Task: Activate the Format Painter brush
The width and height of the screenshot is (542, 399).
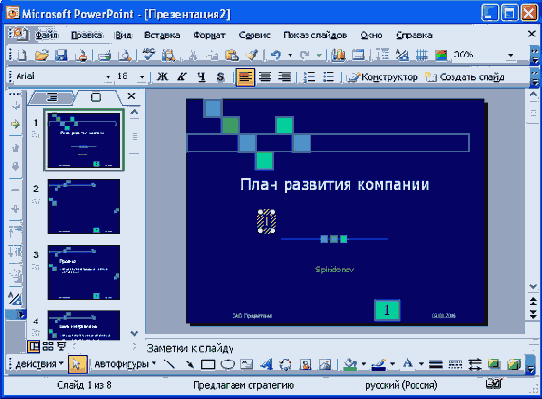Action: point(252,55)
